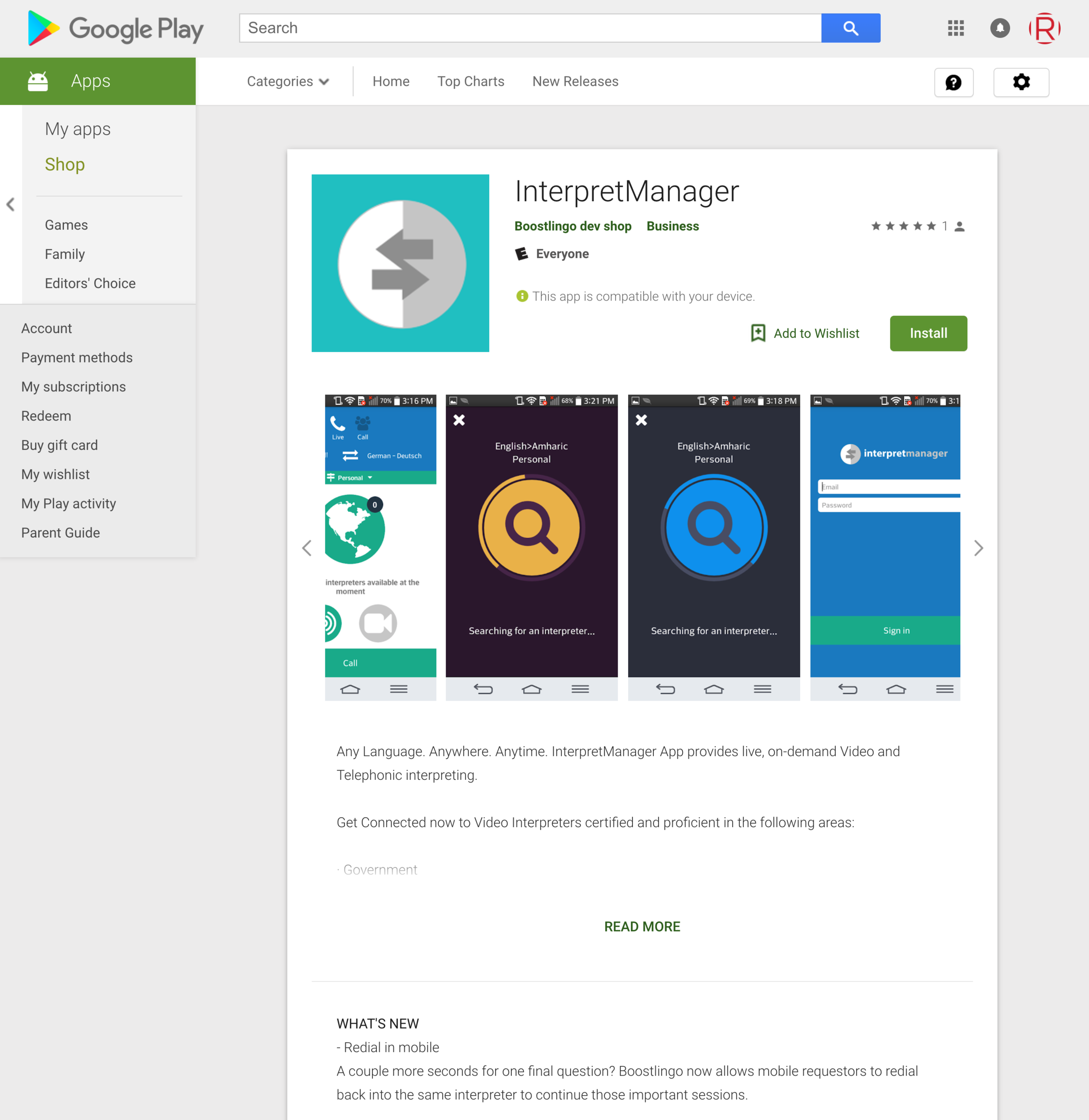Open Editors' Choice
The height and width of the screenshot is (1120, 1089).
pyautogui.click(x=90, y=283)
